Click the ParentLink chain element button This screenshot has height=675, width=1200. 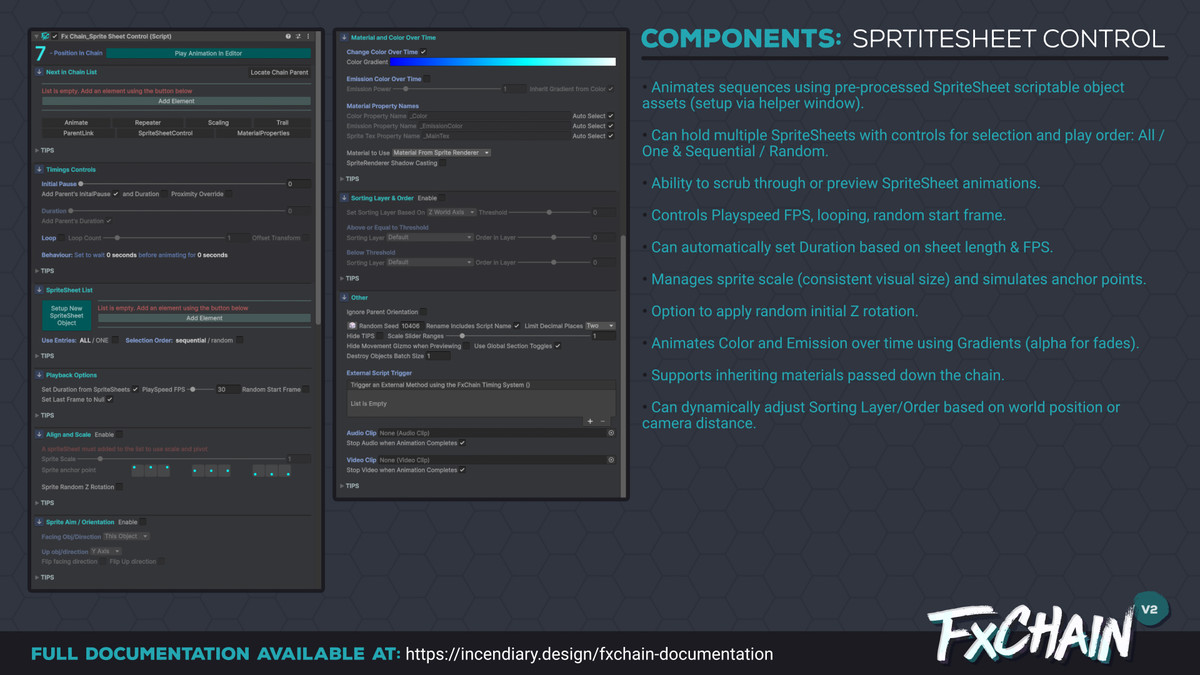(x=78, y=133)
